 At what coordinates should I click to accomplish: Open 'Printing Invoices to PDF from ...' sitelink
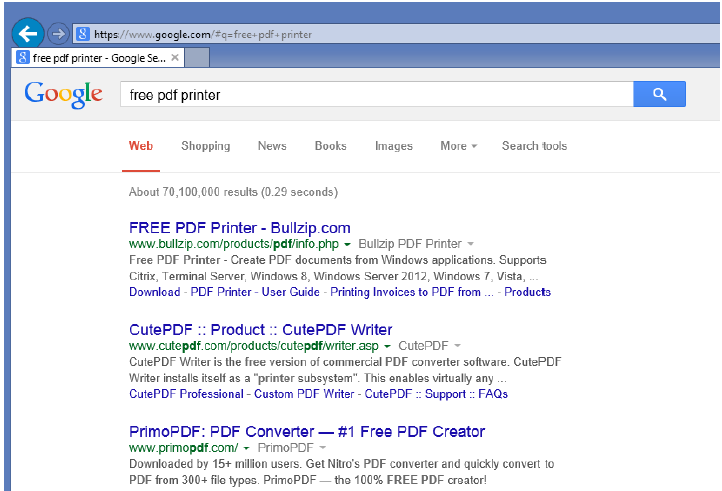click(412, 292)
